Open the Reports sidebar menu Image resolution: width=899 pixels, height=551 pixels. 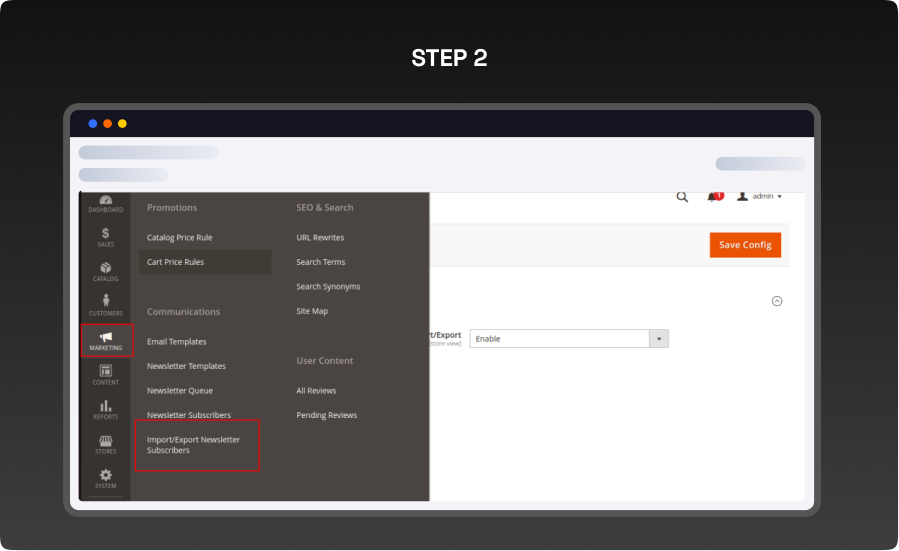pos(105,409)
